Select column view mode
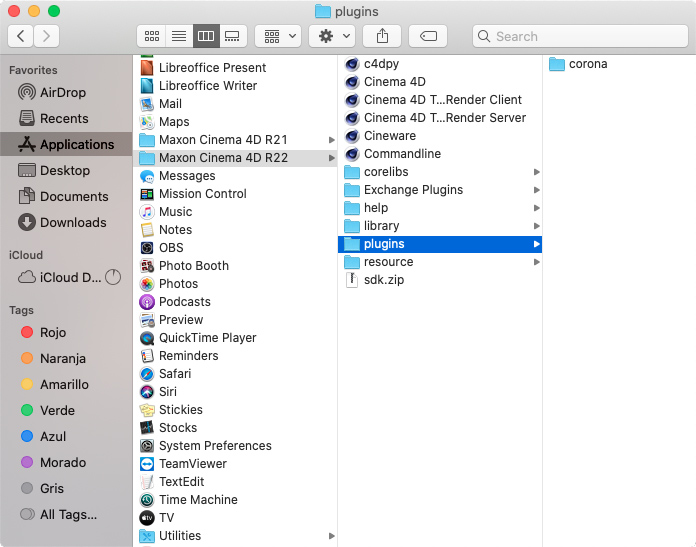Image resolution: width=696 pixels, height=547 pixels. (206, 36)
